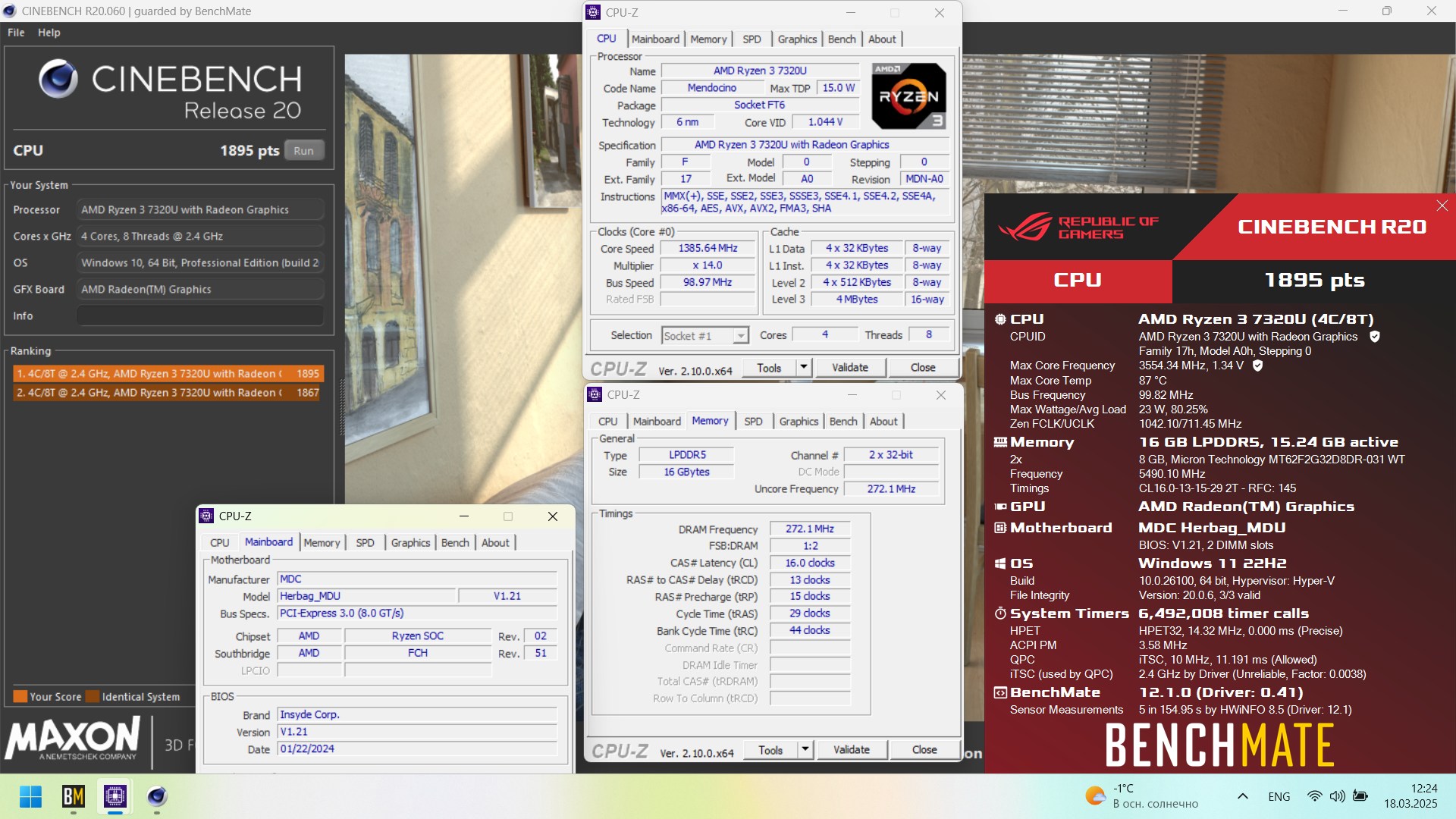The width and height of the screenshot is (1456, 819).
Task: Open the File menu in Cinebench
Action: tap(16, 33)
